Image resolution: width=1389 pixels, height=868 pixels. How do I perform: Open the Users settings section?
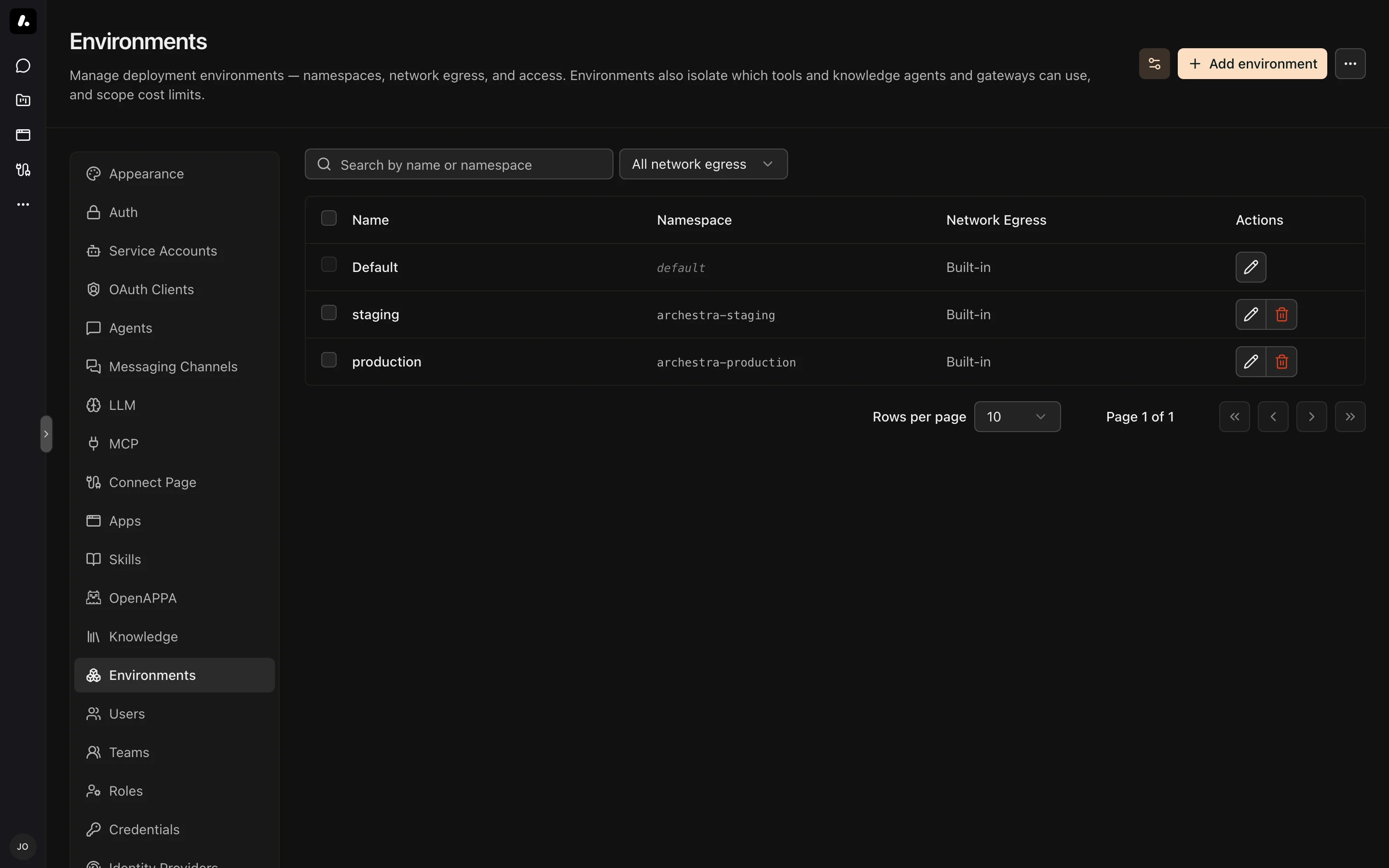pos(175,714)
